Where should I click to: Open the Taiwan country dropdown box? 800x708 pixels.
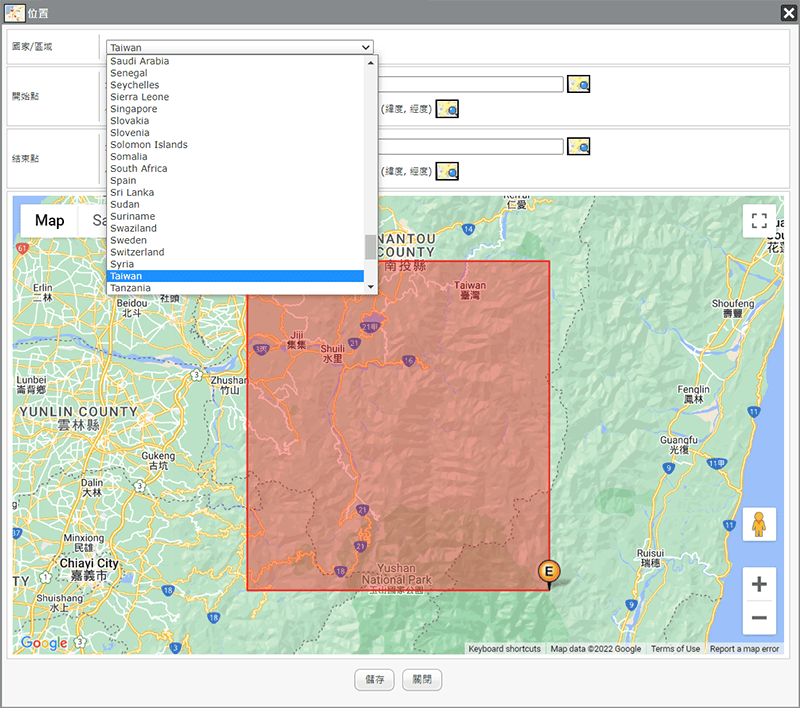click(240, 47)
